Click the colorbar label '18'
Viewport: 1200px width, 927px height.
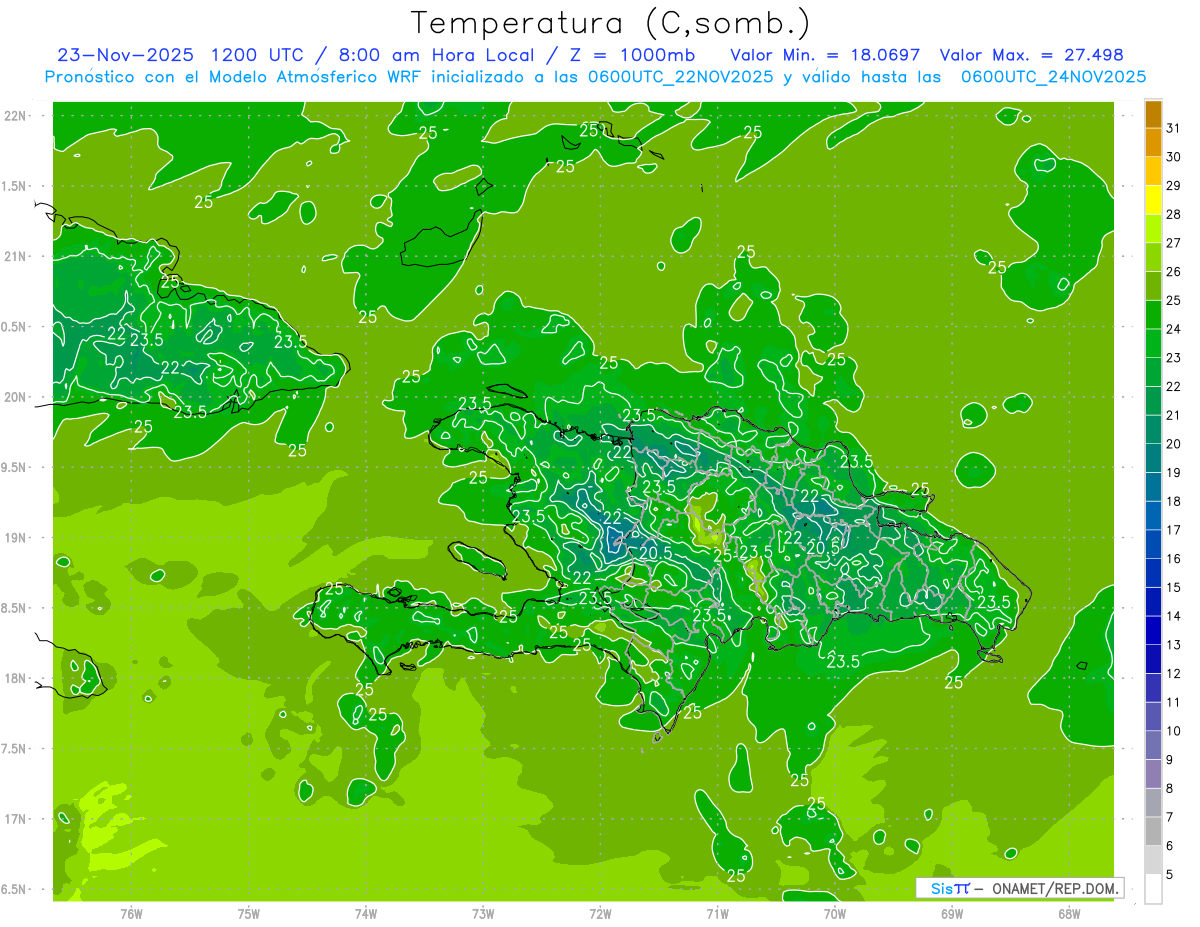point(1174,501)
